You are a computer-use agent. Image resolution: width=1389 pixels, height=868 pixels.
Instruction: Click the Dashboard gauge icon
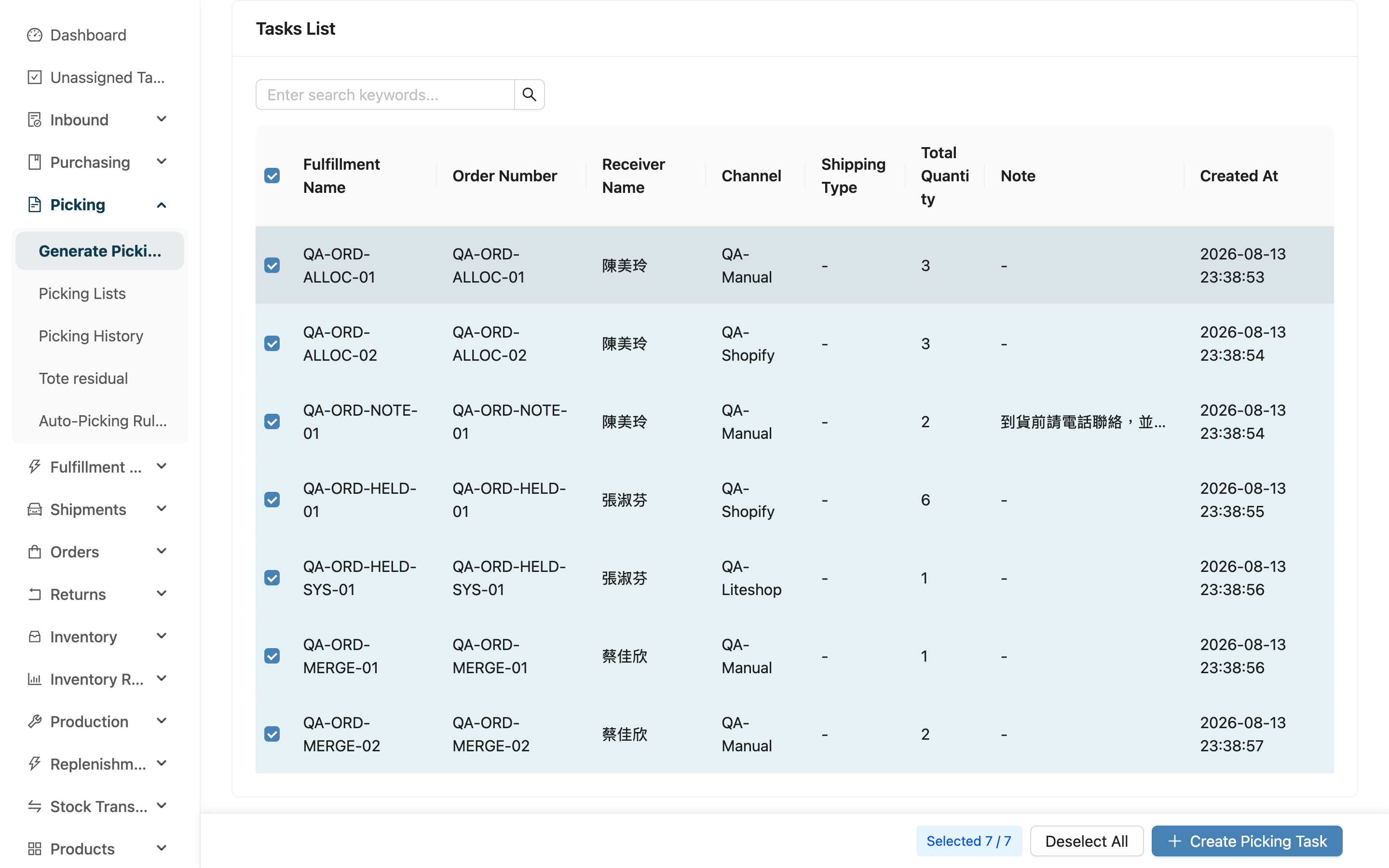(x=34, y=35)
